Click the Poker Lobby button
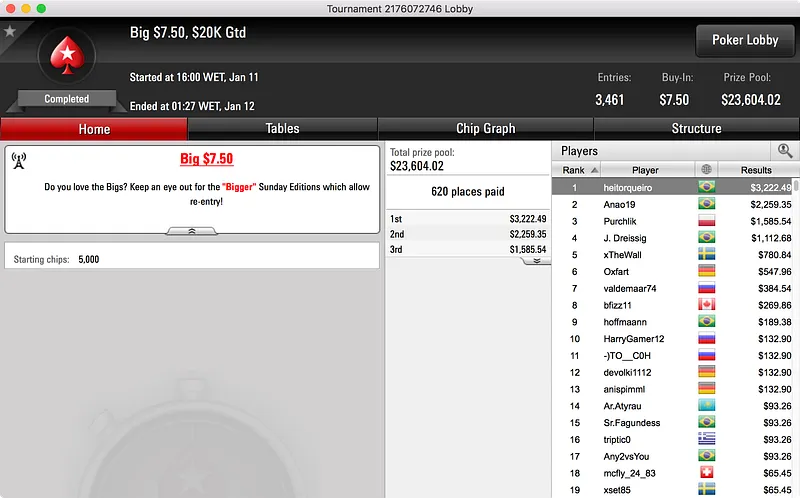The height and width of the screenshot is (498, 800). (745, 40)
